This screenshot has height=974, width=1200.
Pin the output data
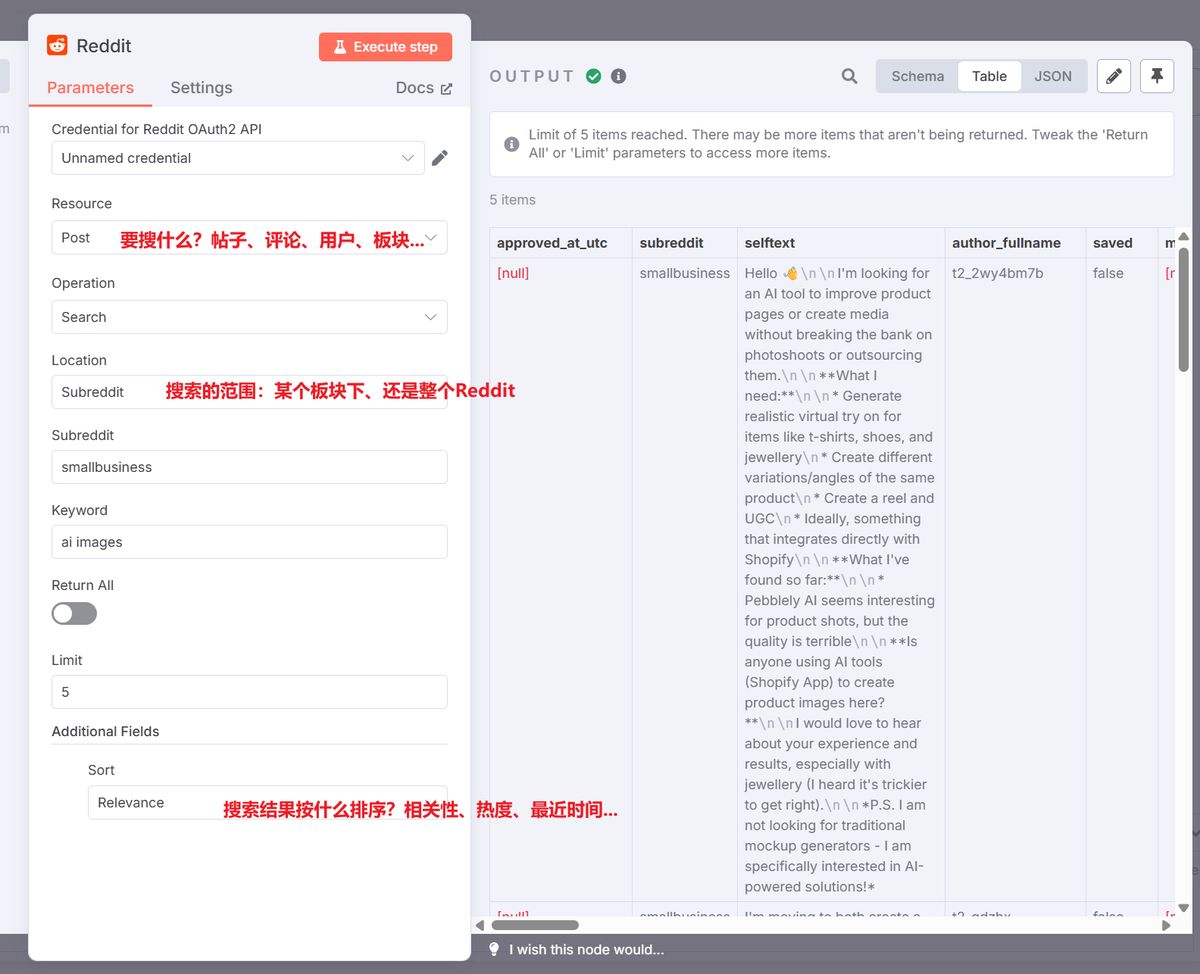pyautogui.click(x=1156, y=76)
